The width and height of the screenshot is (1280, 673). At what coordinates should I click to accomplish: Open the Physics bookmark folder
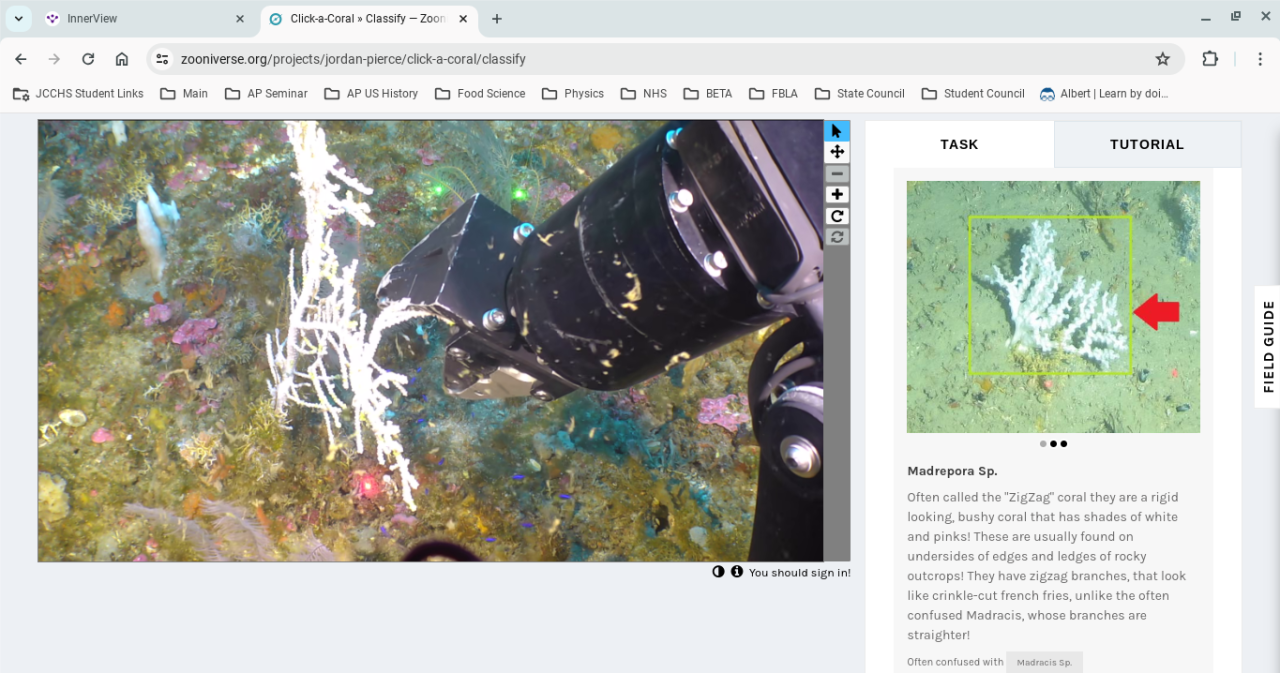coord(573,93)
